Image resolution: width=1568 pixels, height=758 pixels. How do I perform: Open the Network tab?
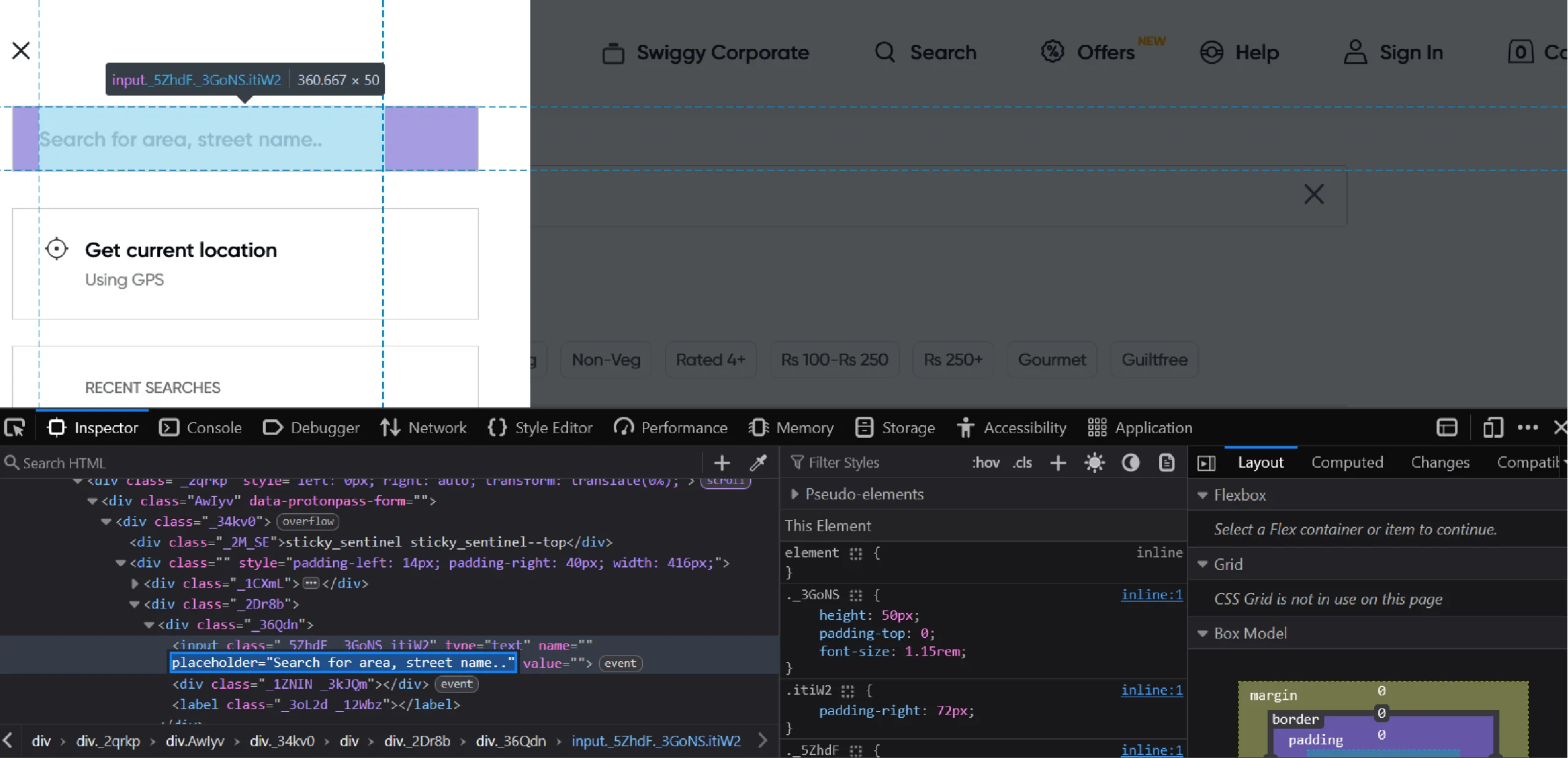coord(423,427)
